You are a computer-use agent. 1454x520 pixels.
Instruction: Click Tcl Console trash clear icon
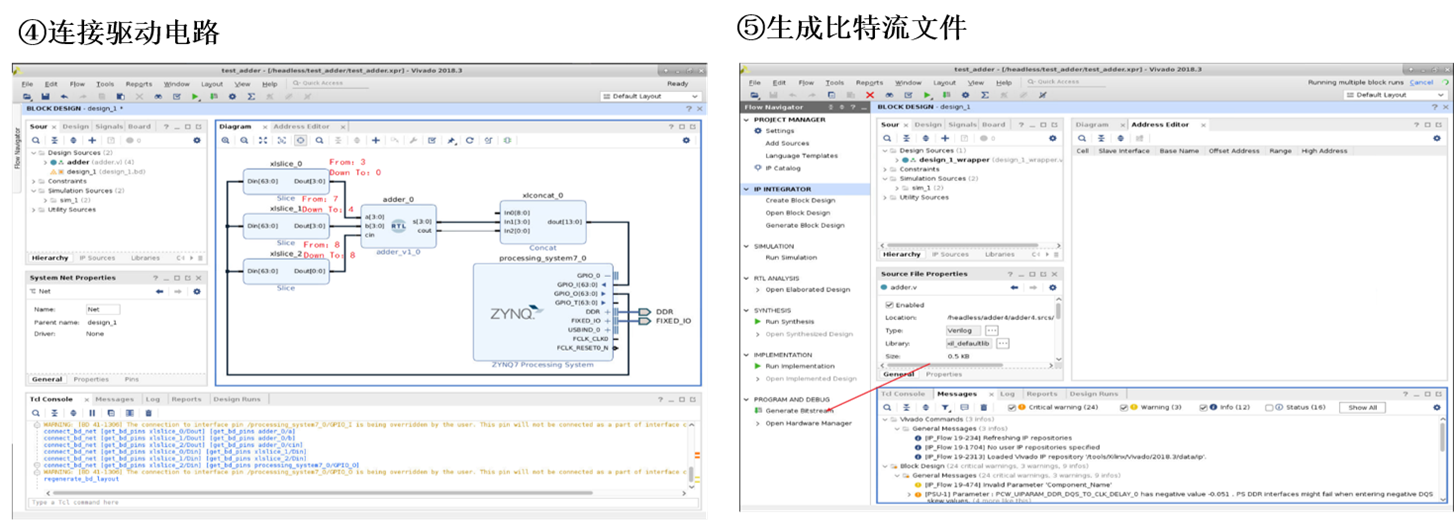(x=149, y=412)
